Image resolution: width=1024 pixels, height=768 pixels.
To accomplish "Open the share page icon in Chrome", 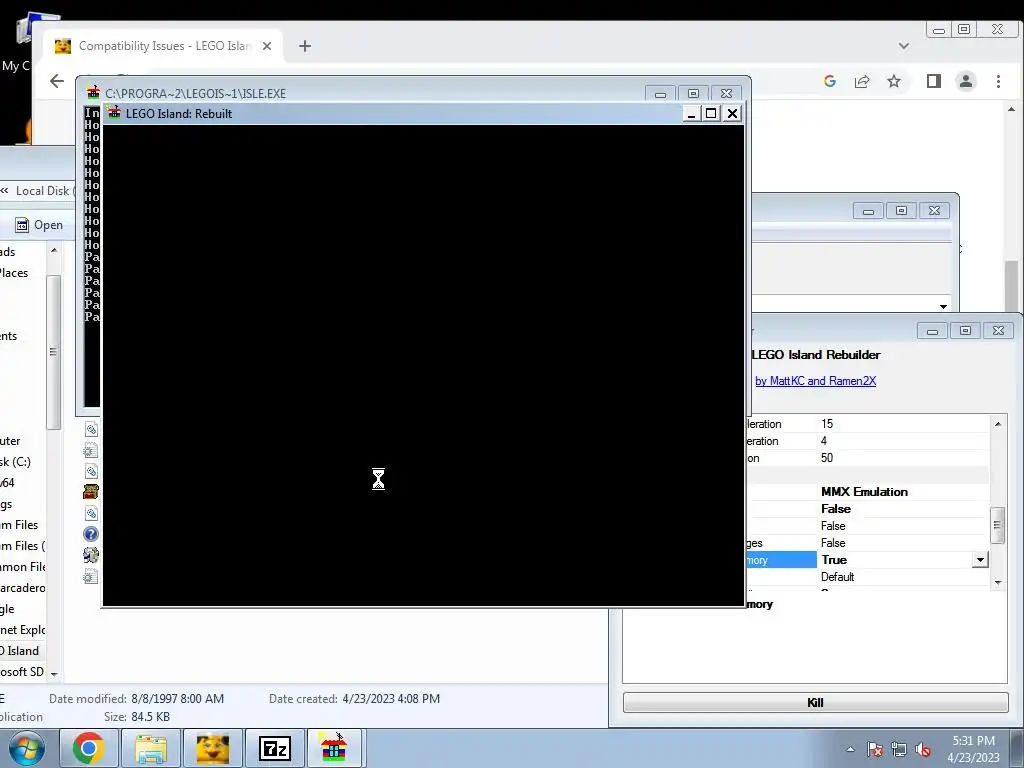I will coord(862,81).
